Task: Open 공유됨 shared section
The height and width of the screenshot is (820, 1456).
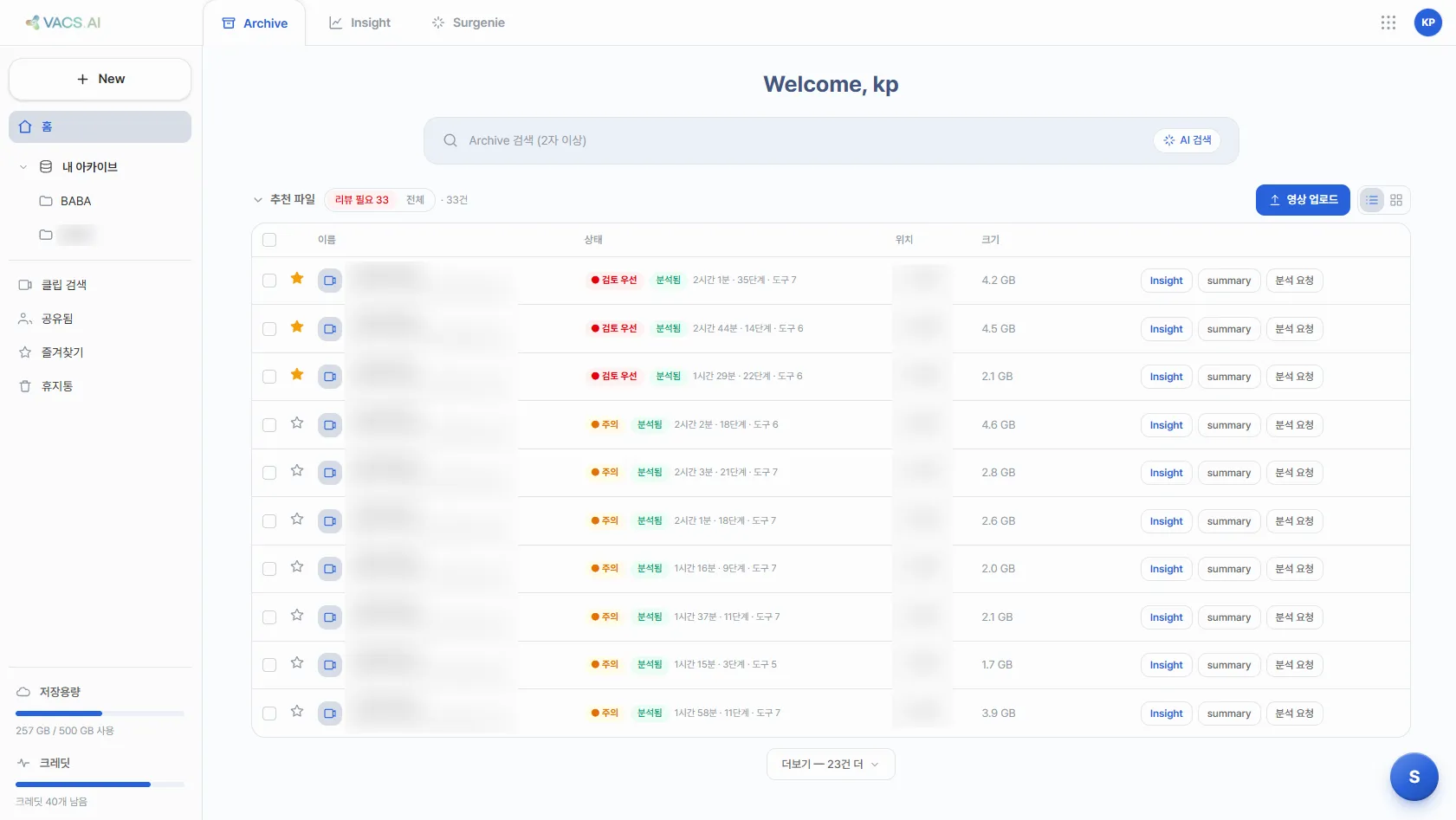Action: tap(100, 319)
